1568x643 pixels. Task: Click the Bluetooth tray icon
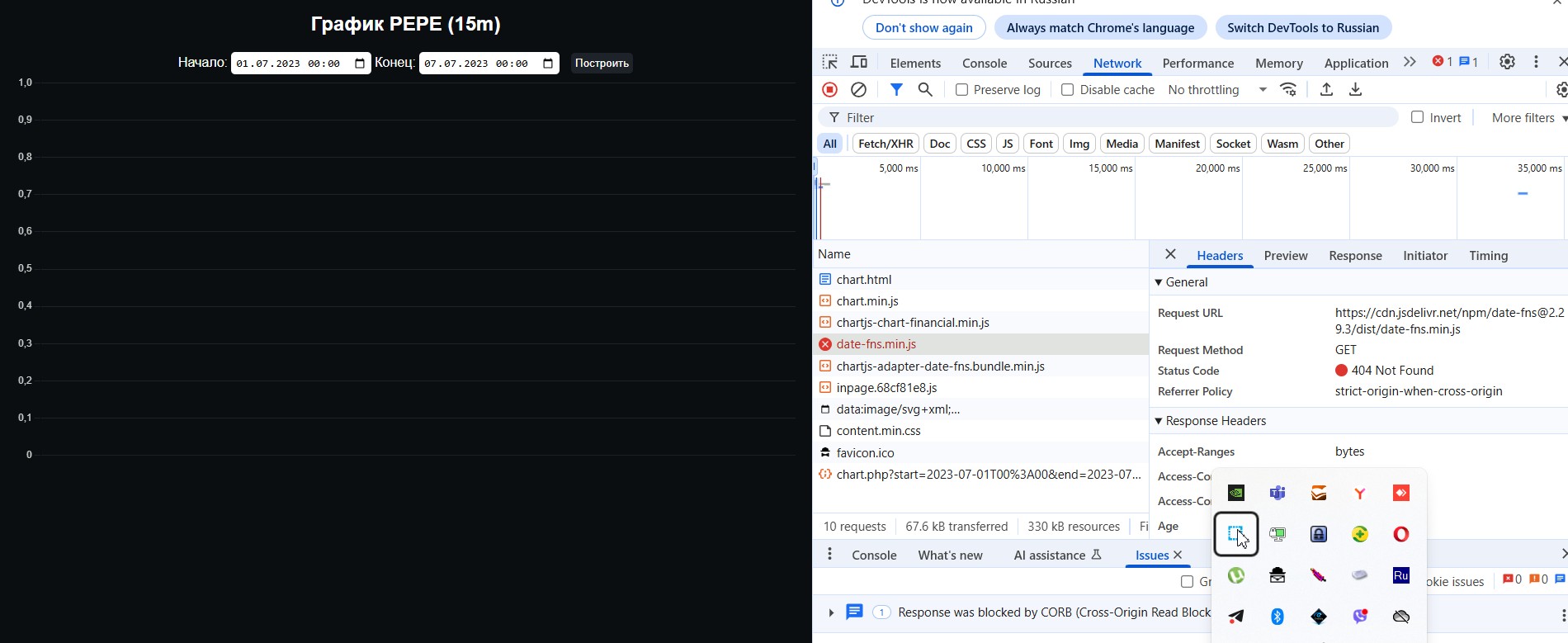(1278, 617)
